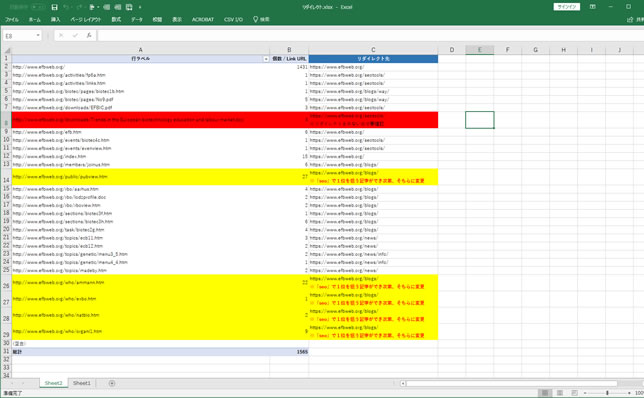Click the selected cell E8
Screen dimensions: 644x398
pyautogui.click(x=479, y=120)
